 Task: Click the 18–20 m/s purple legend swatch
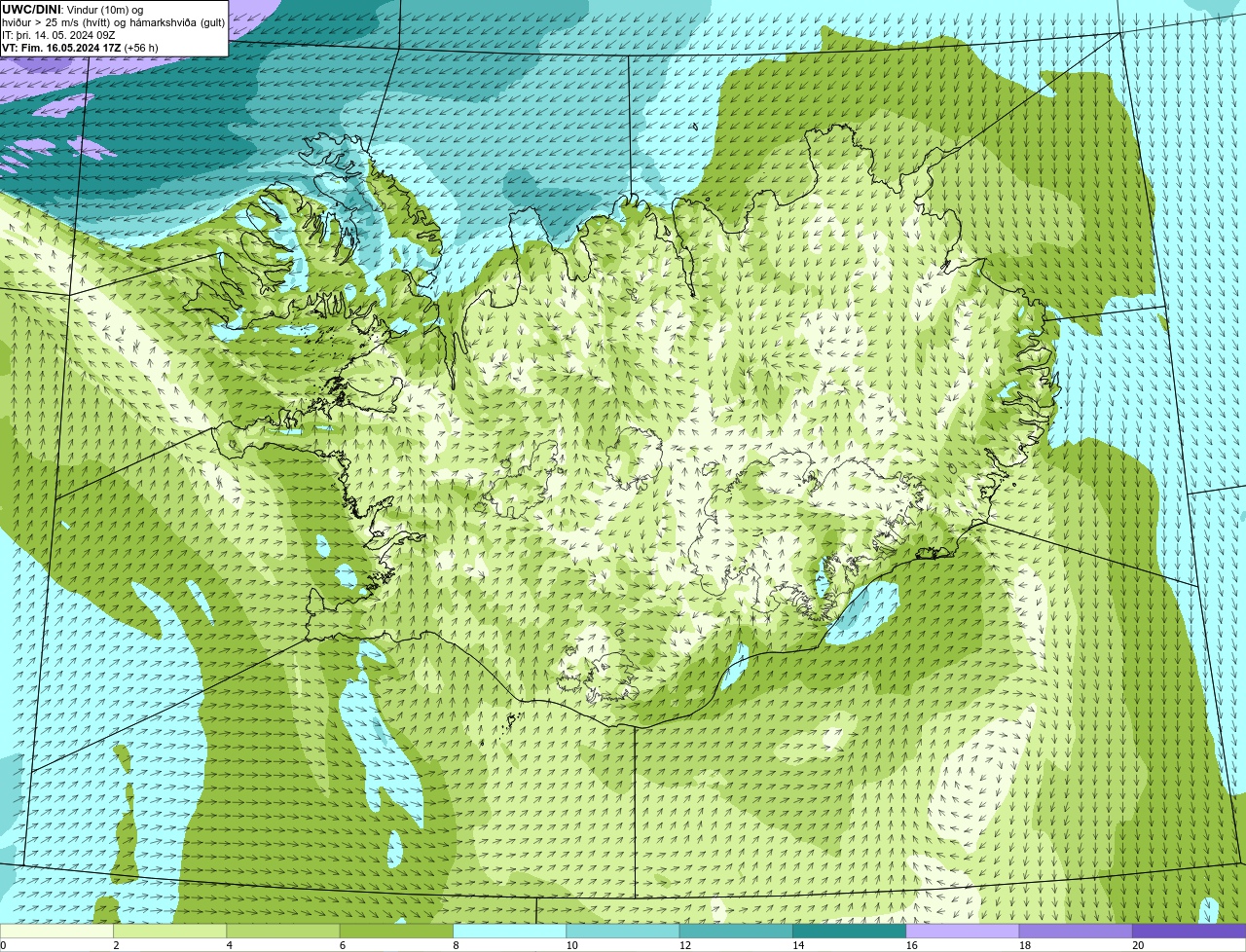point(1076,931)
